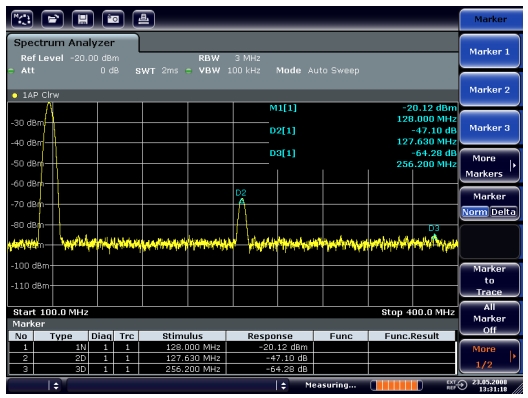Click Stop 400.0 MHz label
This screenshot has width=528, height=398.
tap(418, 312)
